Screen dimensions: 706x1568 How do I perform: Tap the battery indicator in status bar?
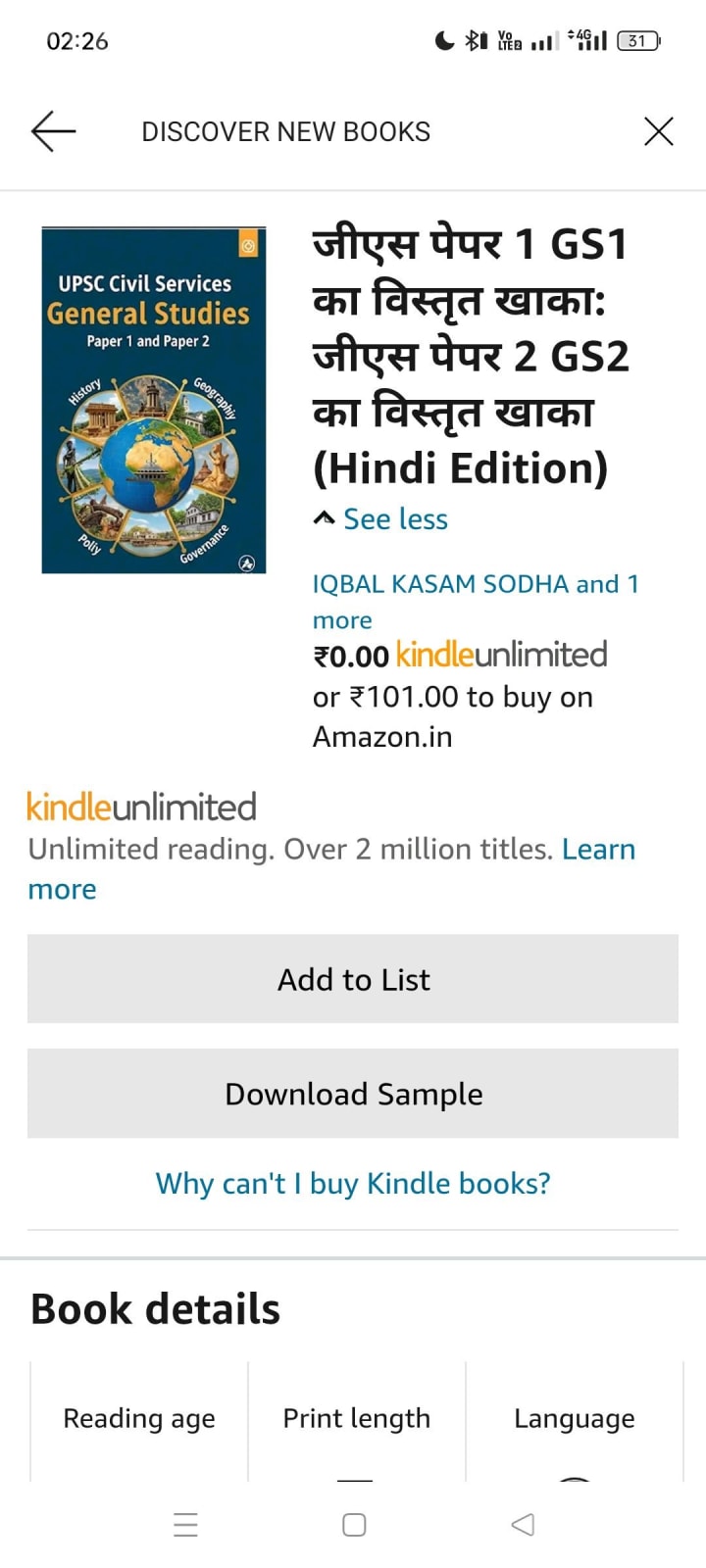(x=638, y=40)
